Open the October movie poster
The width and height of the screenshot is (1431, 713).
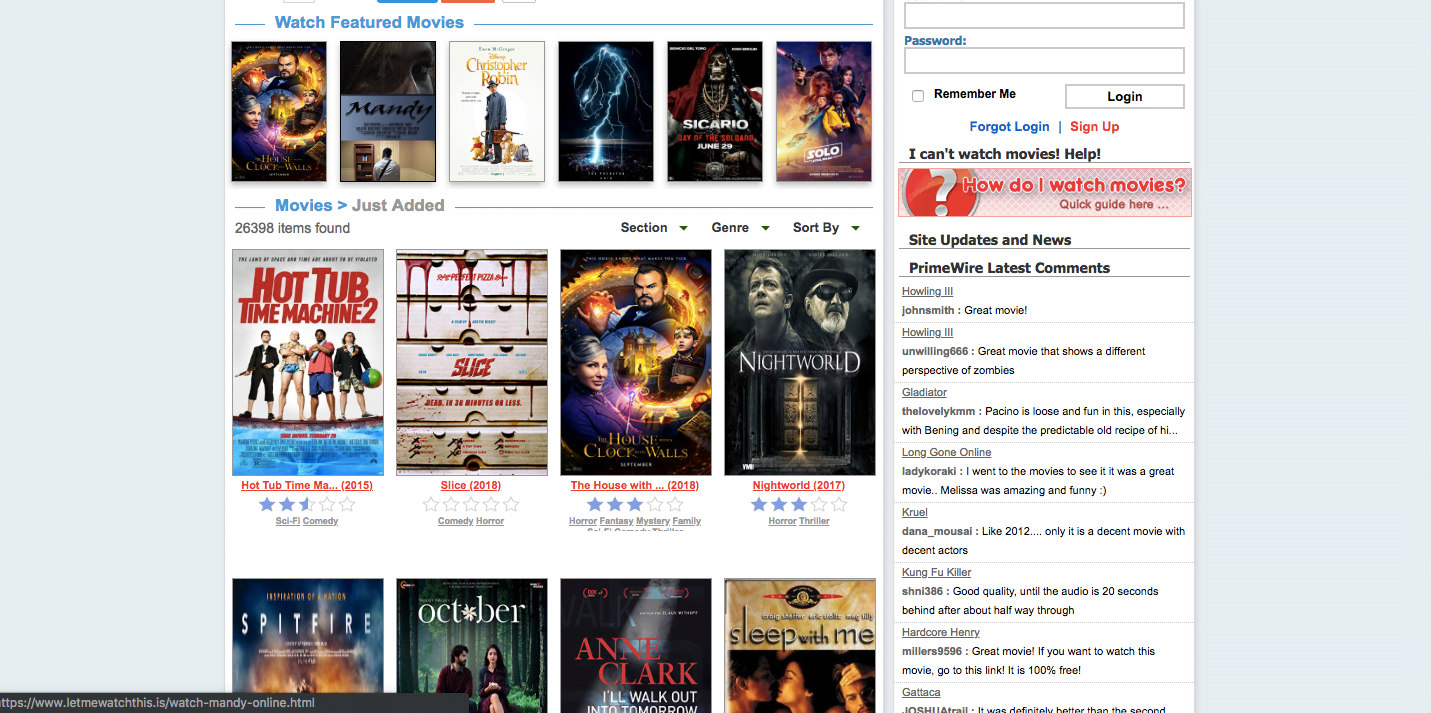(472, 645)
